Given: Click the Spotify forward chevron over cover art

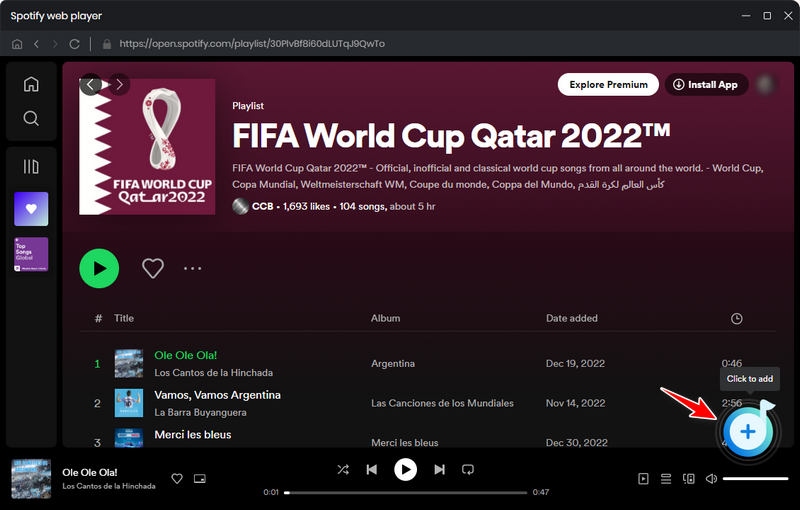Looking at the screenshot, I should 119,84.
